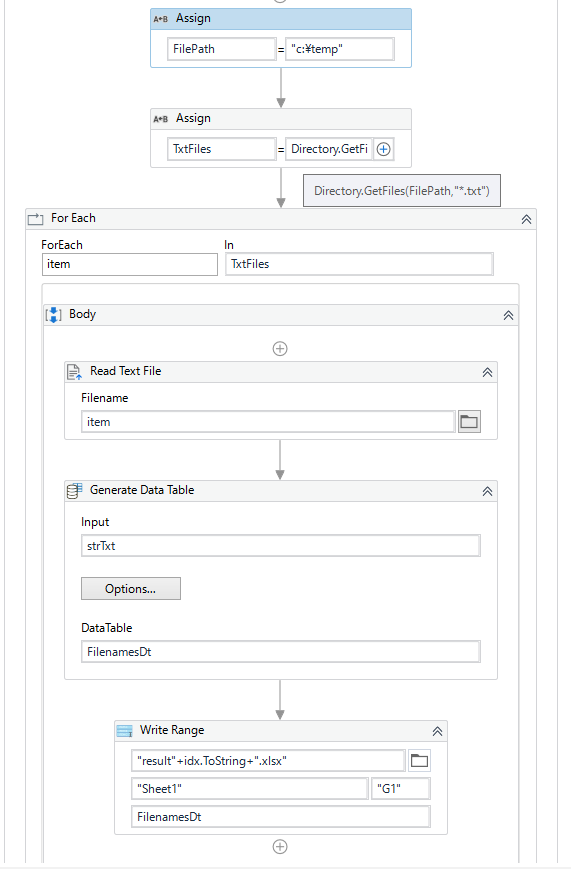This screenshot has height=869, width=571.
Task: Open expression editor plus icon beside Directory.GetFi
Action: click(384, 149)
